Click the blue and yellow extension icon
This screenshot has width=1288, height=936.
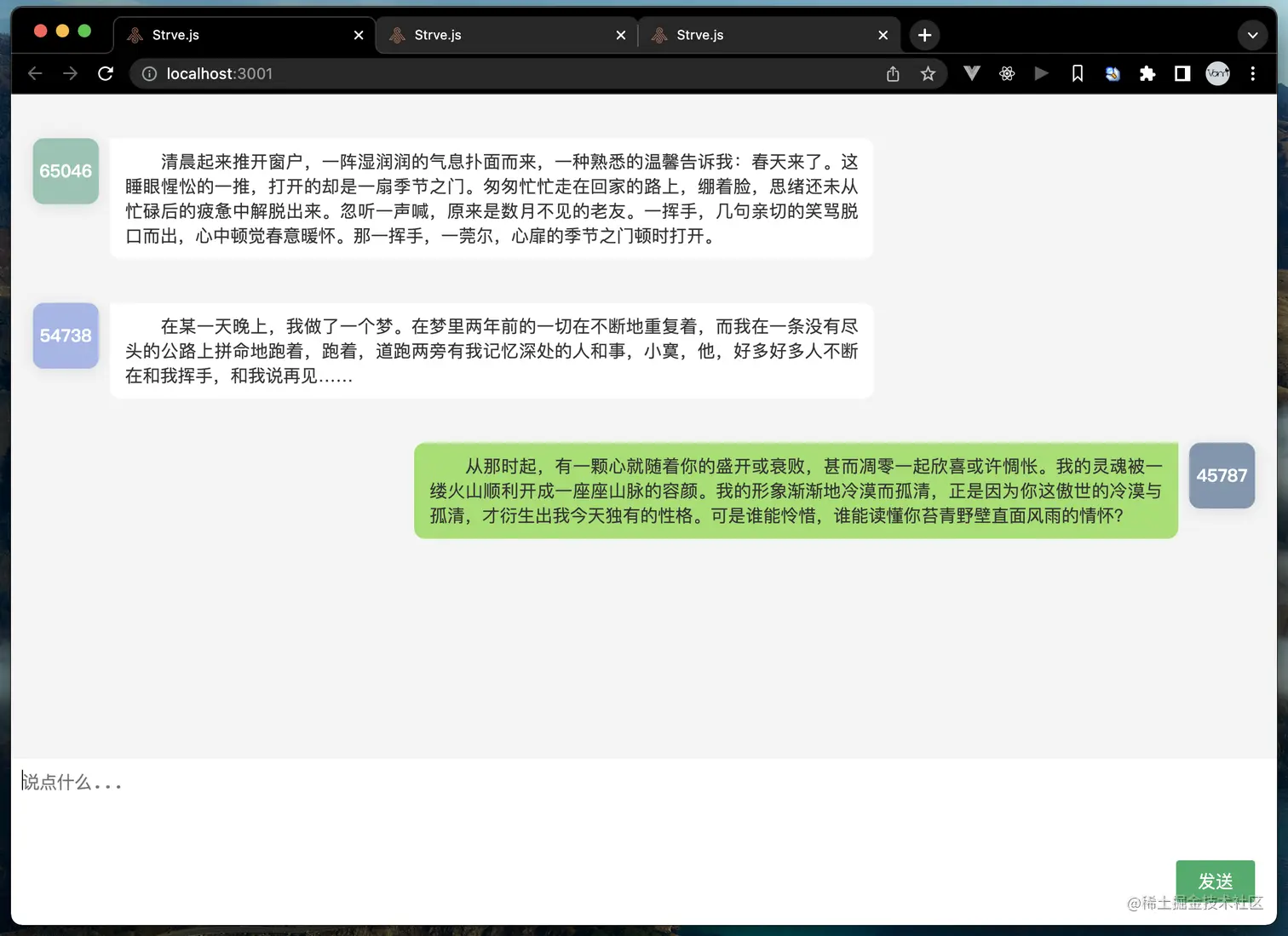(x=1113, y=74)
